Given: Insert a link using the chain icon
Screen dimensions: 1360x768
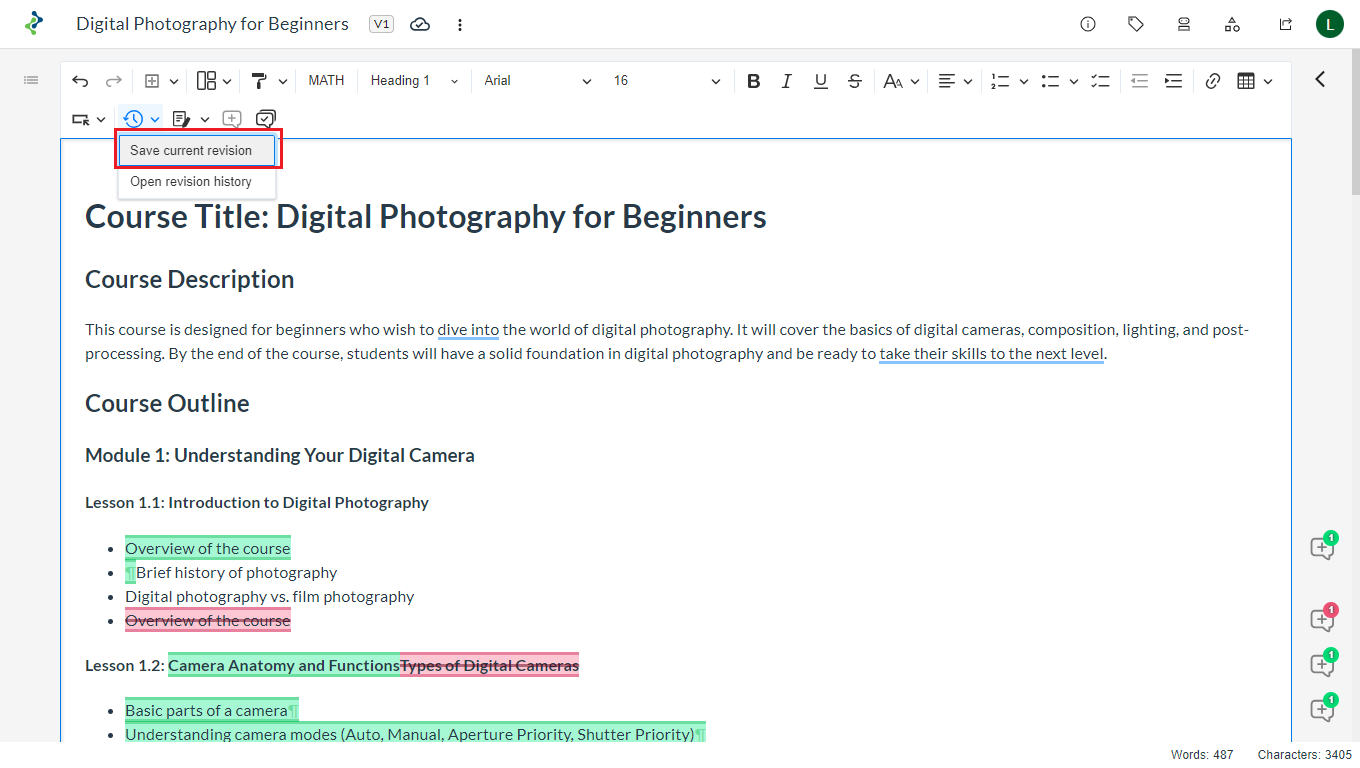Looking at the screenshot, I should (1212, 81).
